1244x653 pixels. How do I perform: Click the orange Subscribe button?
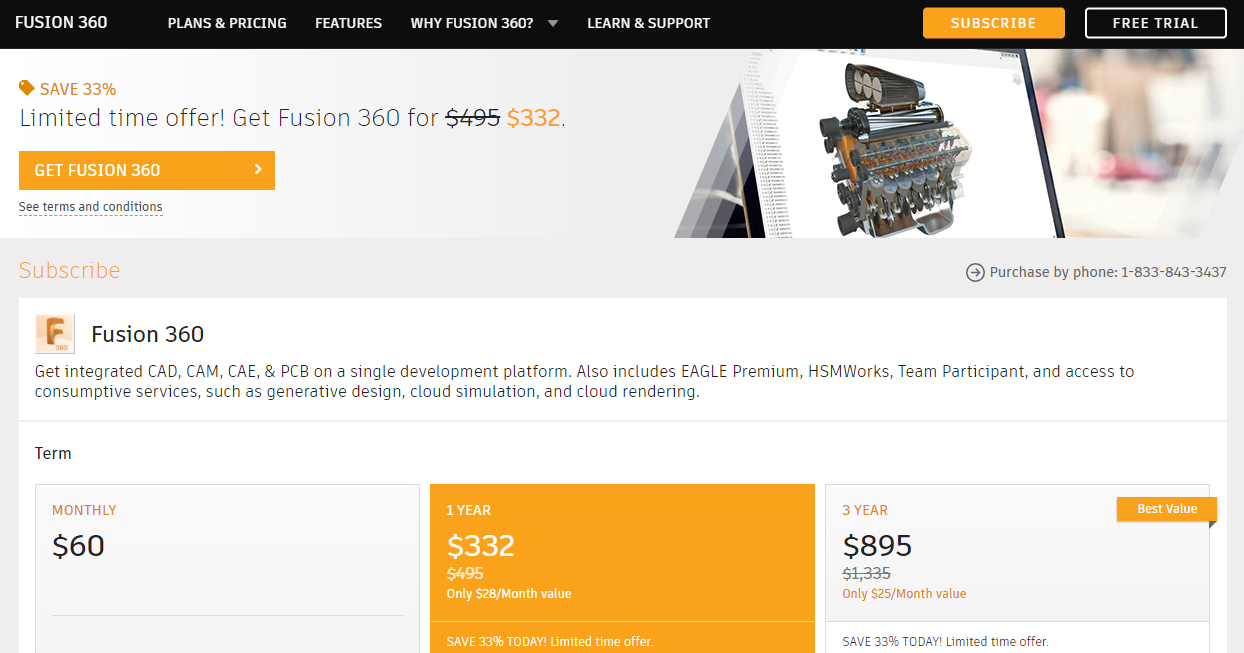coord(994,23)
